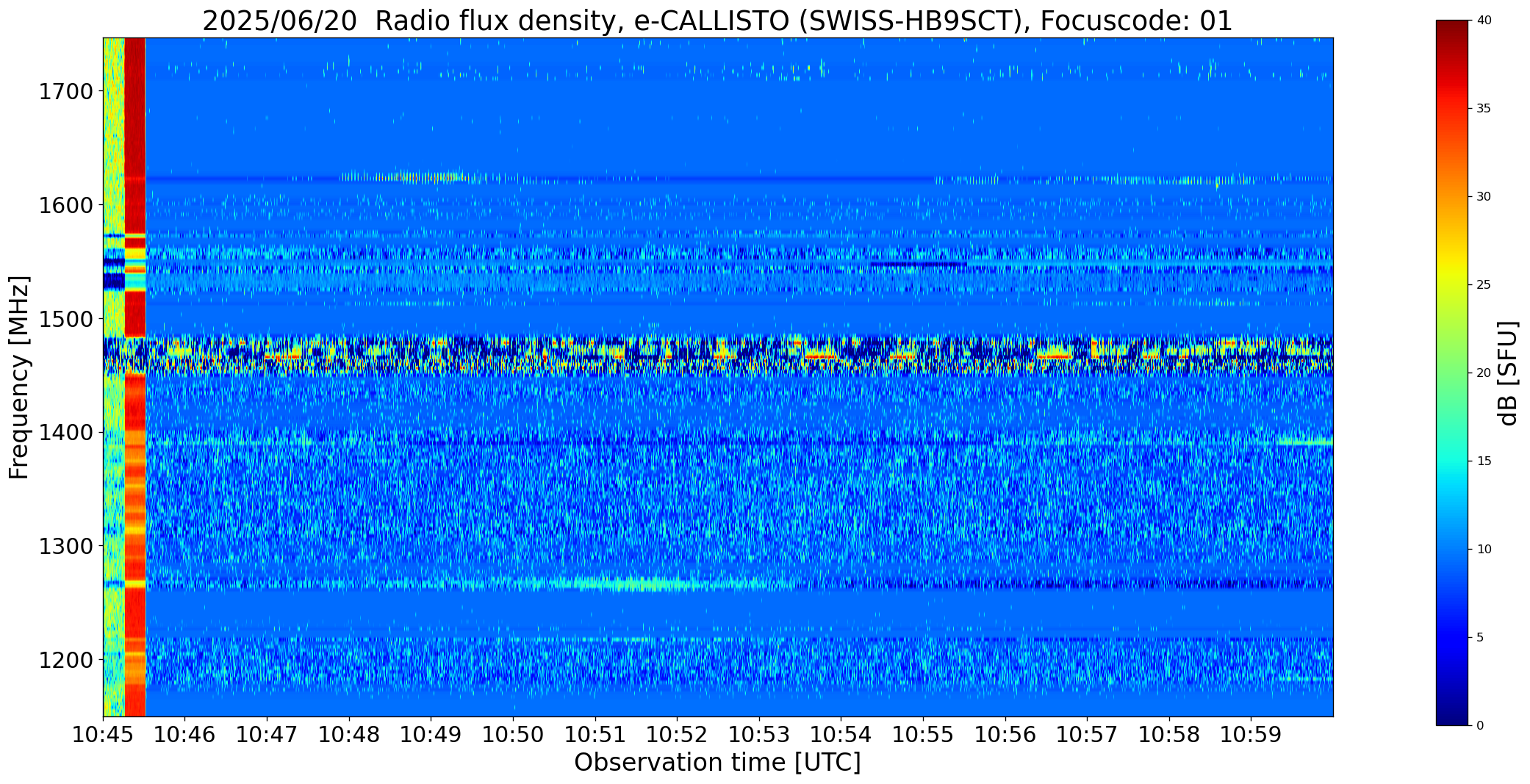Click the colorbar tick label 0
1530x784 pixels.
tap(1480, 726)
